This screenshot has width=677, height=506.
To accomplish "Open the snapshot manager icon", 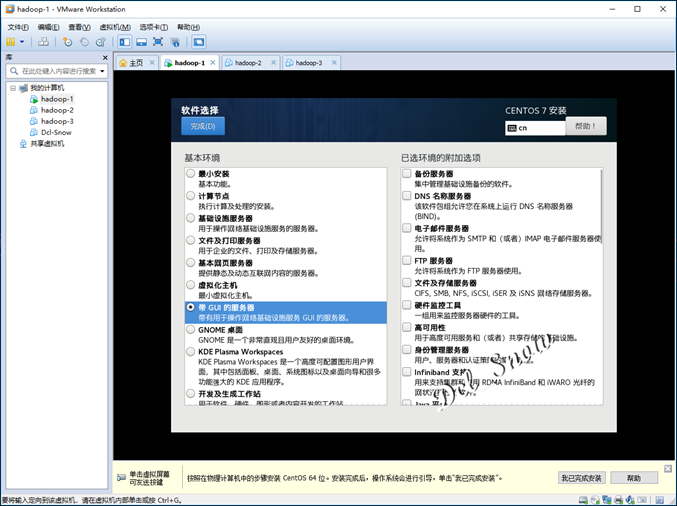I will pyautogui.click(x=101, y=42).
